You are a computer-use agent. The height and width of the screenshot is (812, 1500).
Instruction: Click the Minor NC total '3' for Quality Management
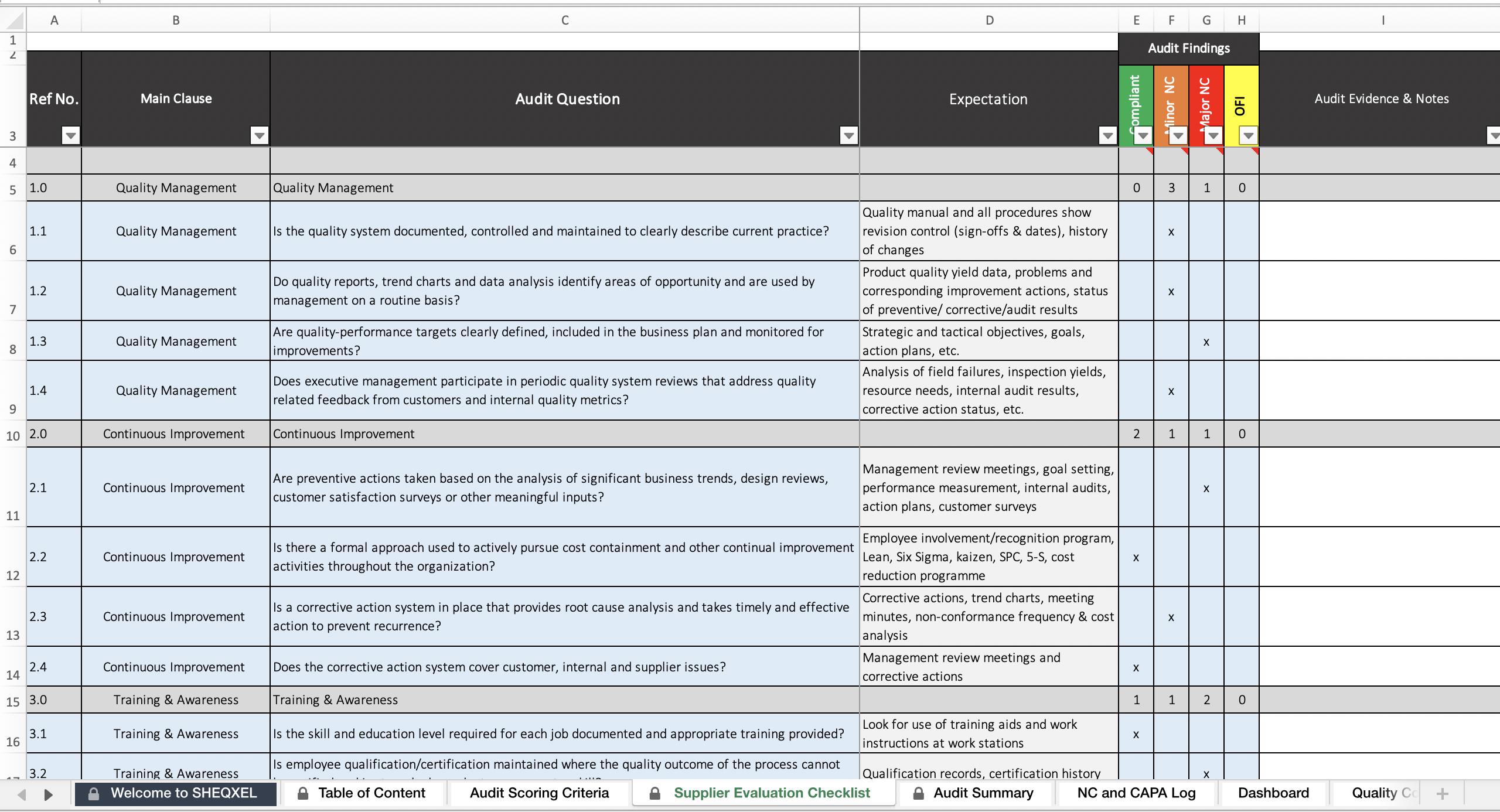pyautogui.click(x=1171, y=188)
